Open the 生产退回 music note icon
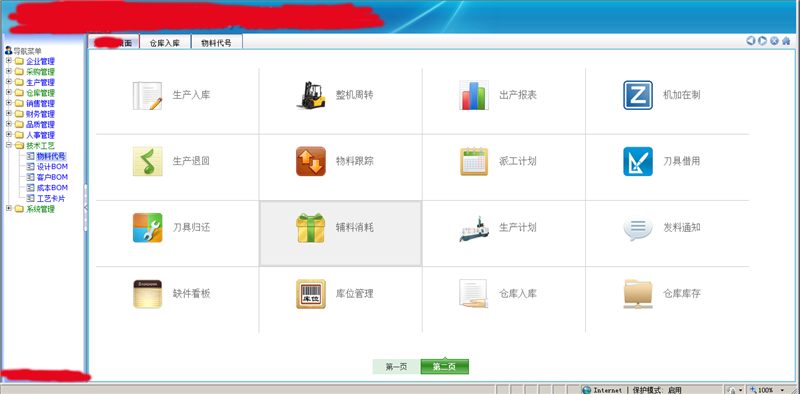 point(147,161)
